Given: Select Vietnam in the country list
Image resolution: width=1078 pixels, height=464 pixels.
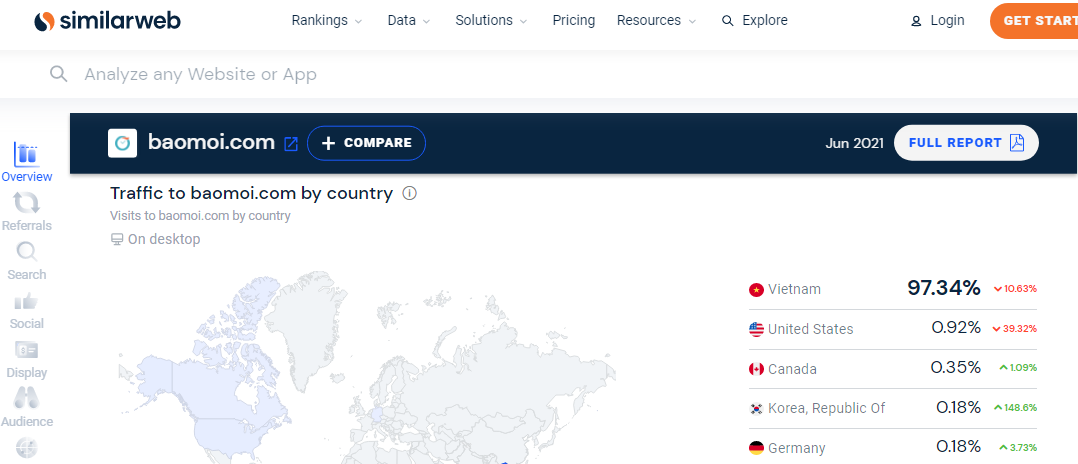Looking at the screenshot, I should click(x=794, y=289).
